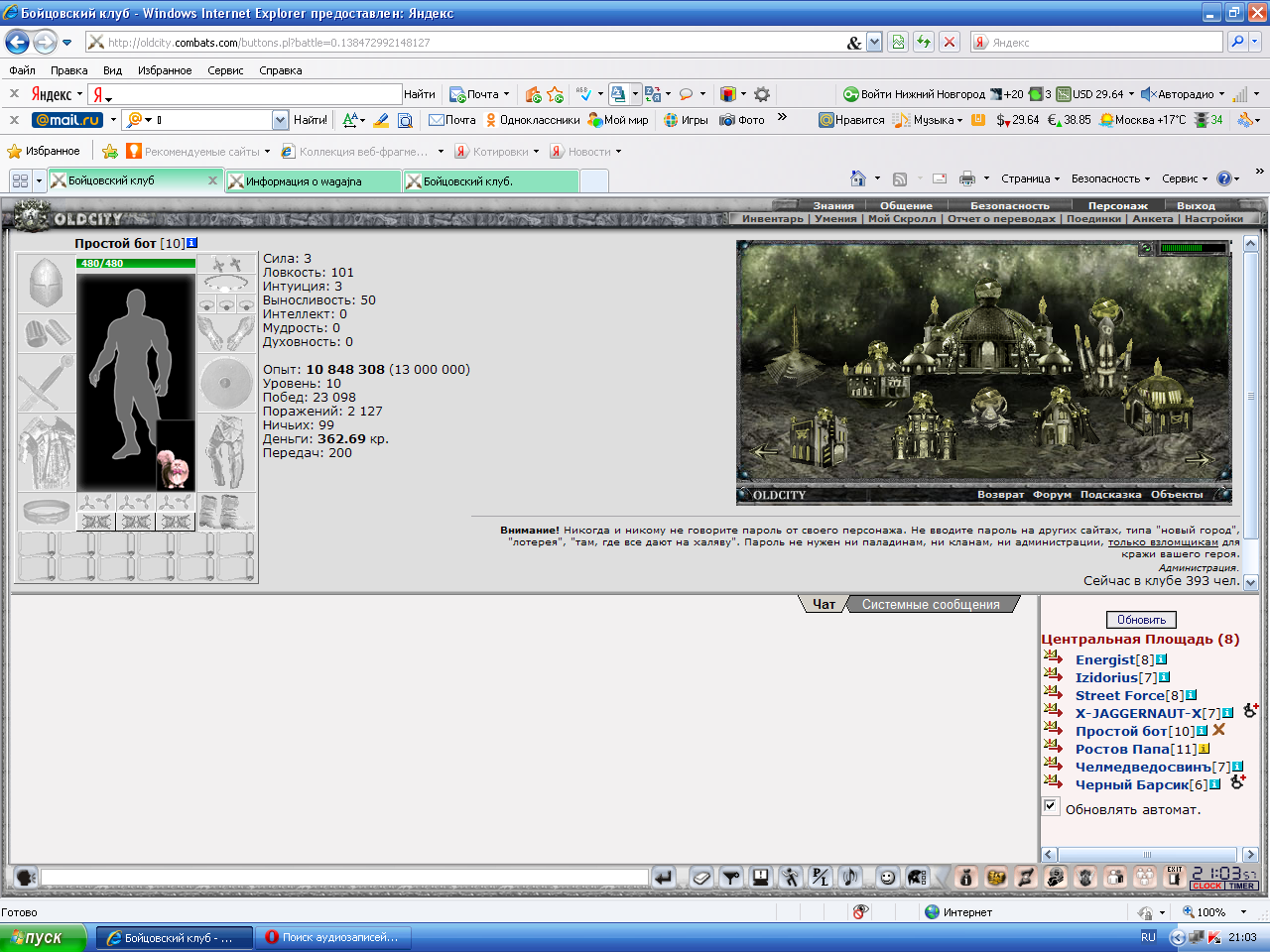Screen dimensions: 1270x952
Task: Click crossed swords icon next to Простой бот[10]
Action: [x=1219, y=730]
